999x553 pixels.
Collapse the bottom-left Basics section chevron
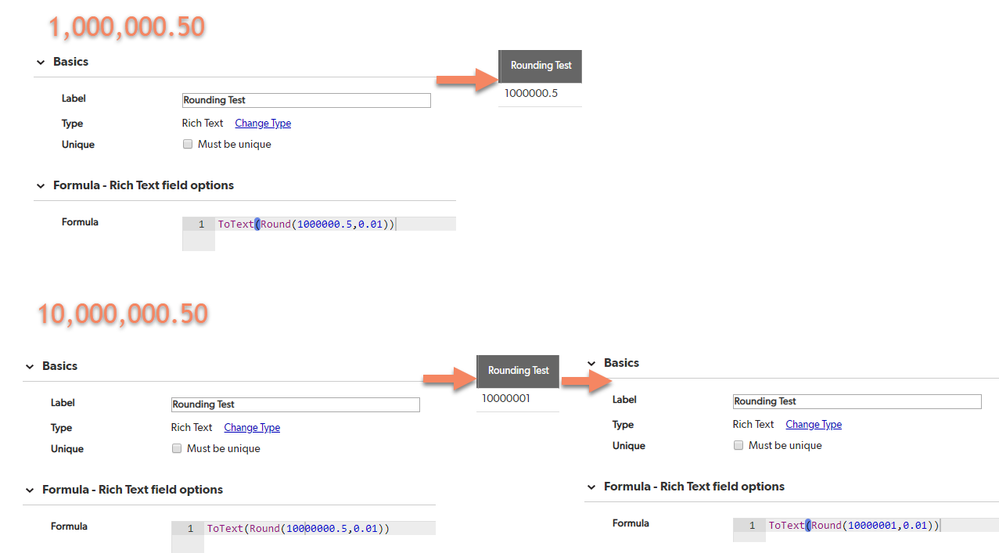click(x=30, y=366)
